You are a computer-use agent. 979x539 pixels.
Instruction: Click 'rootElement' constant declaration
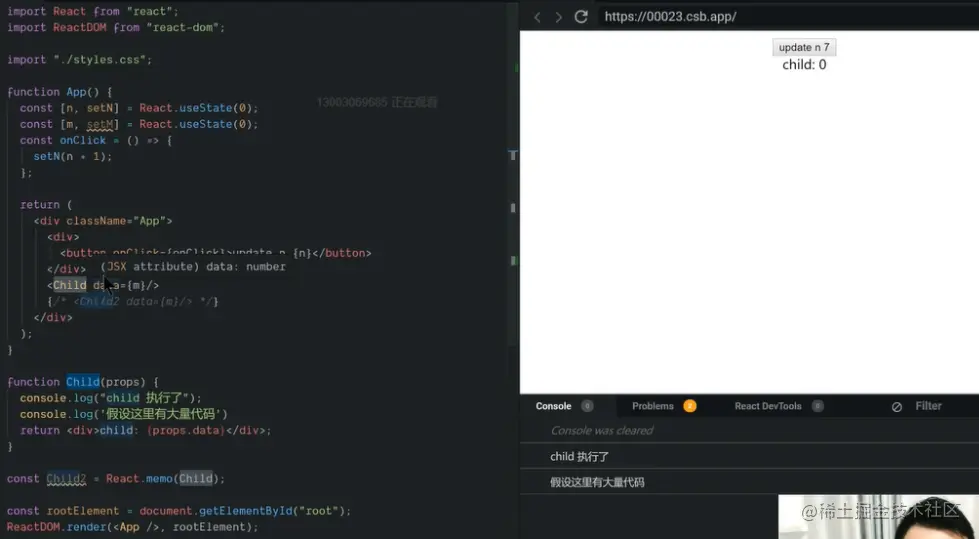[x=82, y=511]
